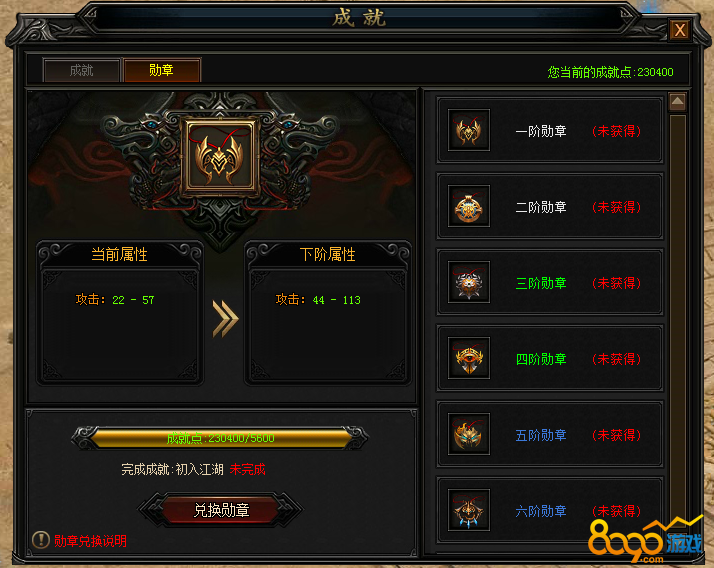The width and height of the screenshot is (714, 568).
Task: Select the 勋章 tab
Action: (162, 70)
